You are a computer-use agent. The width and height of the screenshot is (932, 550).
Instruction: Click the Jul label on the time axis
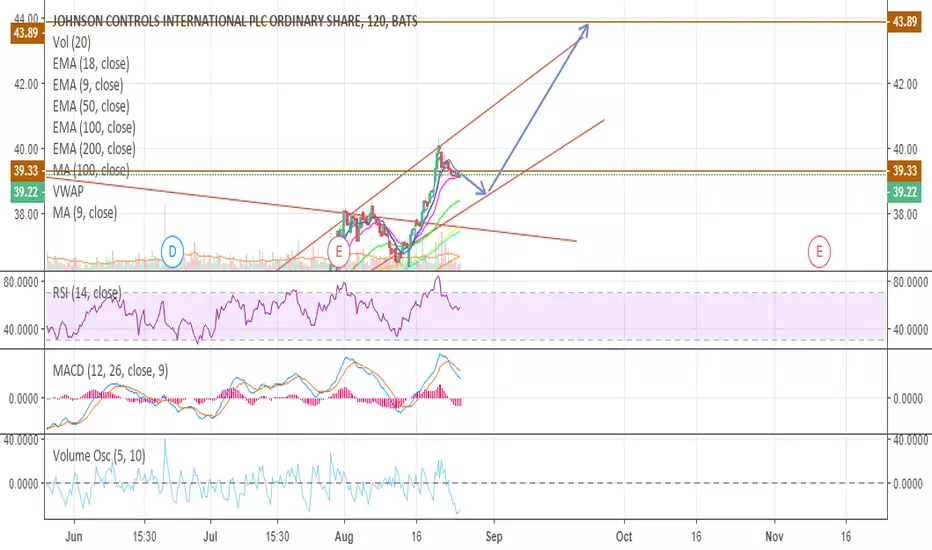[210, 536]
